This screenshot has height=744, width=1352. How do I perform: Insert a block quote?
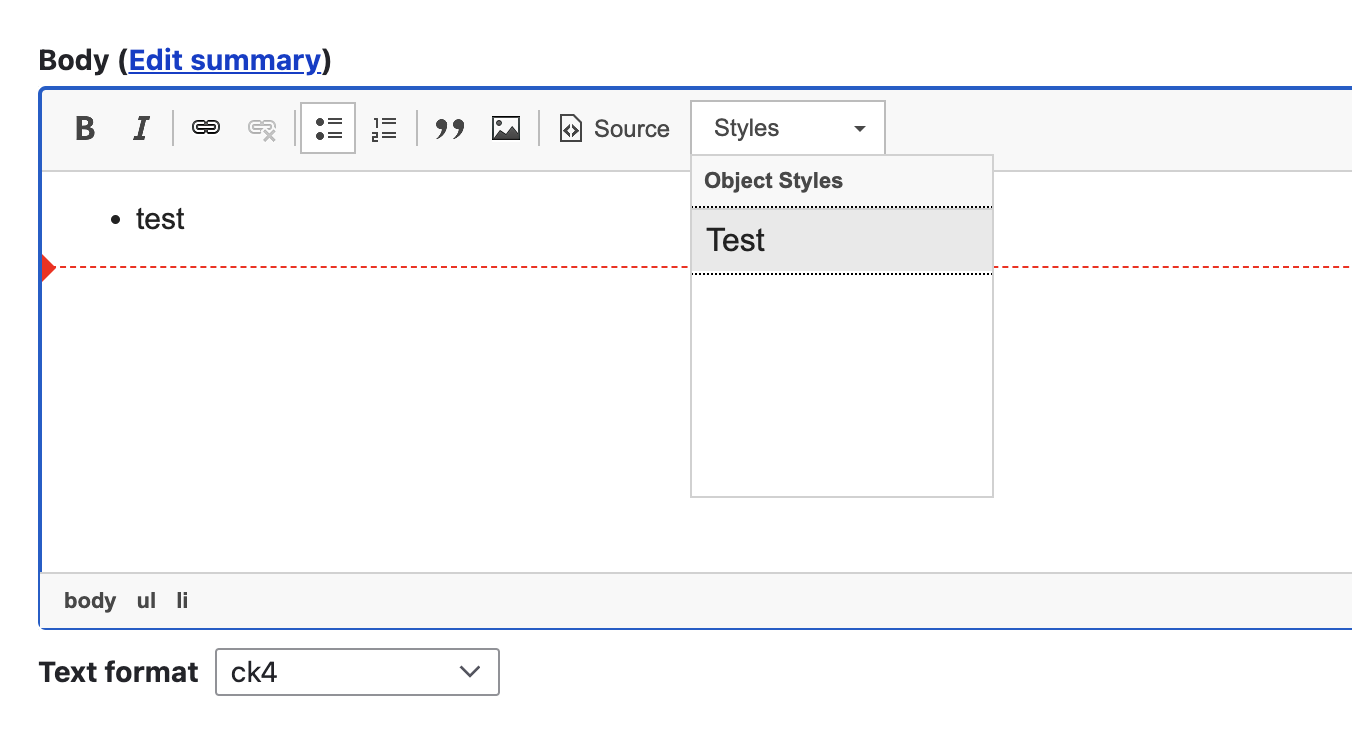coord(450,129)
